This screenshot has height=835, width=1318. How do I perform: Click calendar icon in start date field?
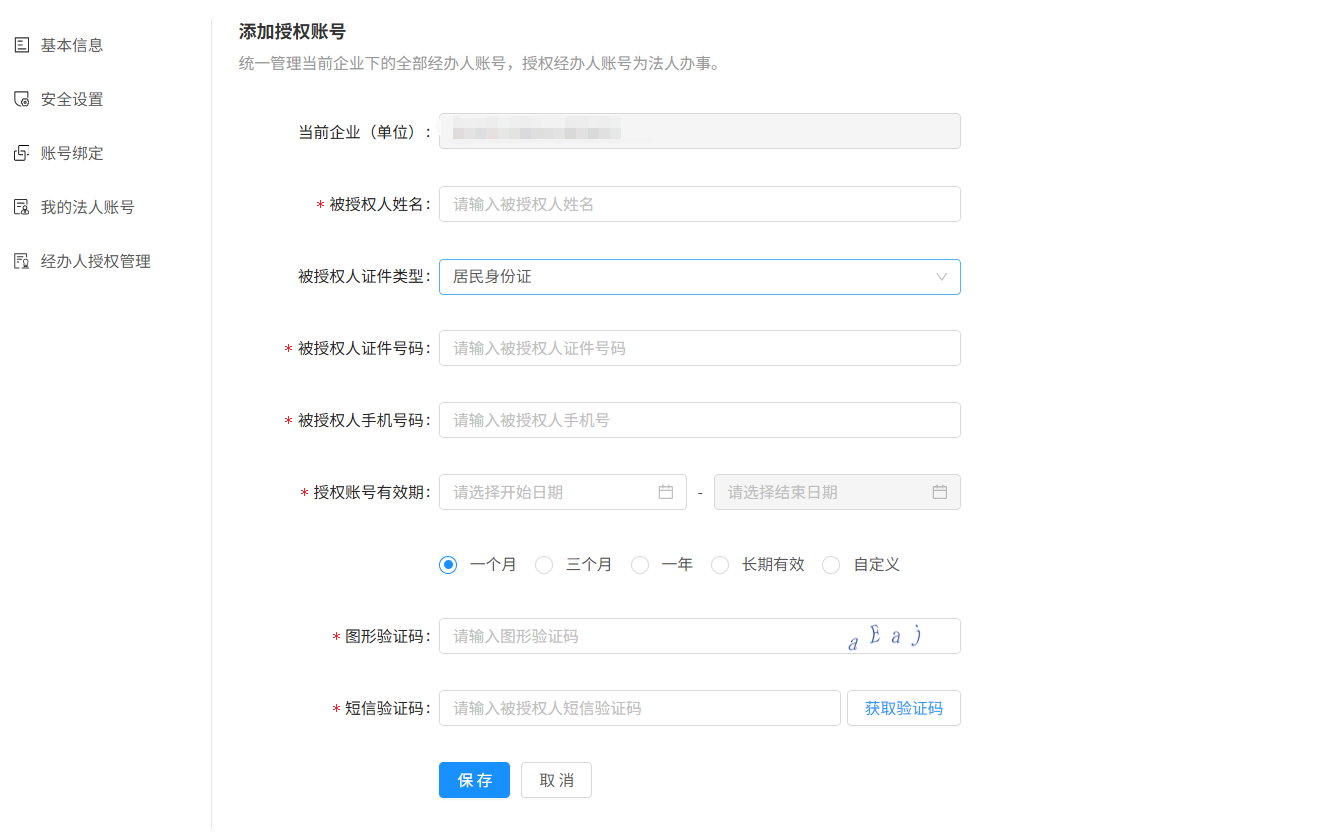[x=666, y=492]
